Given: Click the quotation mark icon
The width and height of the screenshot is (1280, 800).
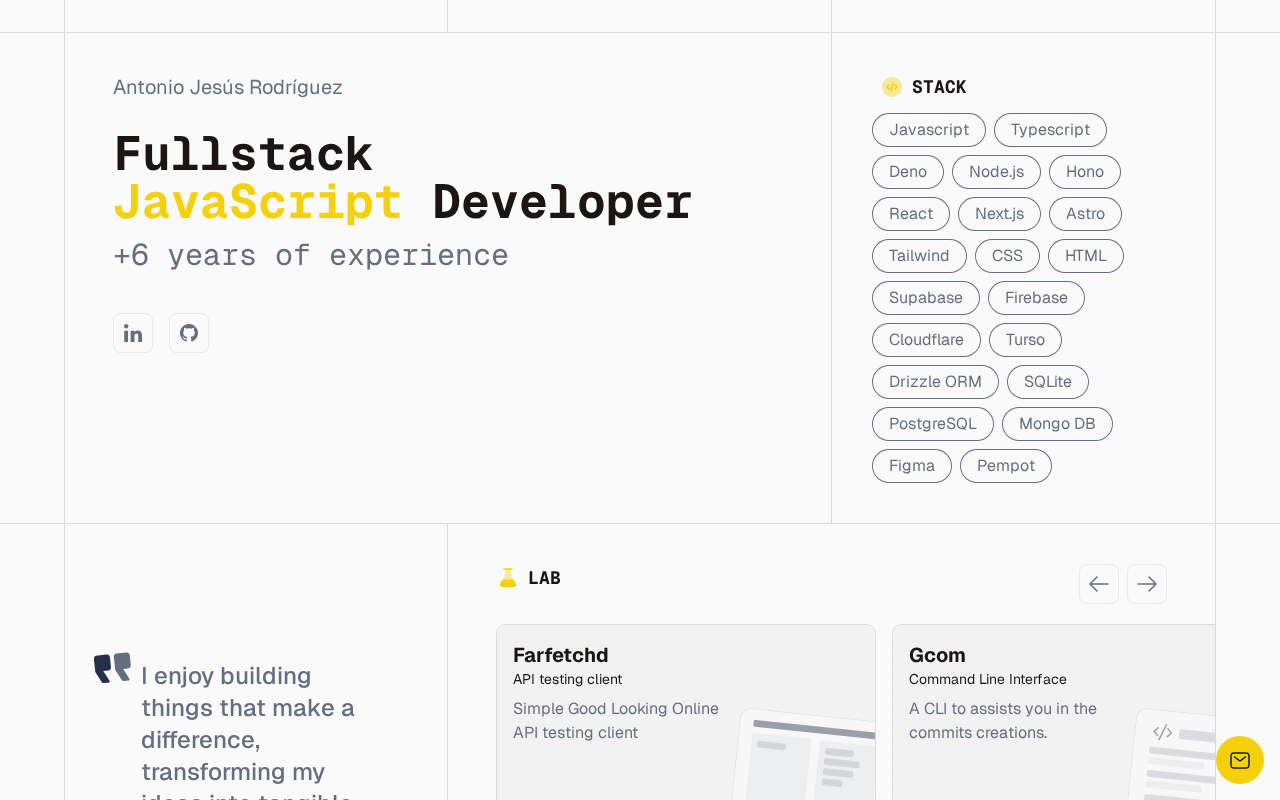Looking at the screenshot, I should tap(113, 668).
